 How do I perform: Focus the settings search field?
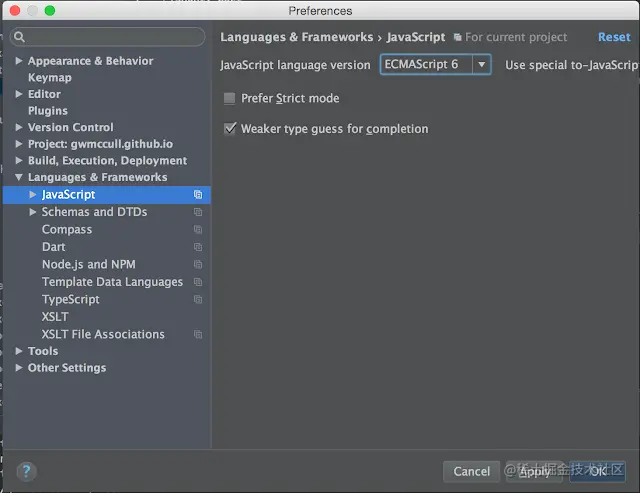[x=108, y=37]
